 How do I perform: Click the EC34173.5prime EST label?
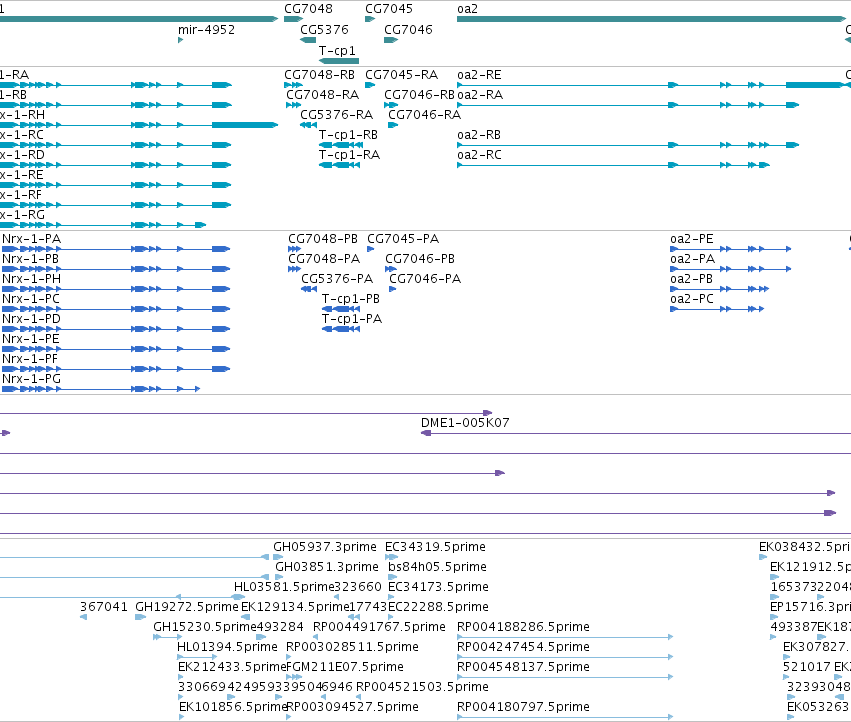click(x=439, y=587)
